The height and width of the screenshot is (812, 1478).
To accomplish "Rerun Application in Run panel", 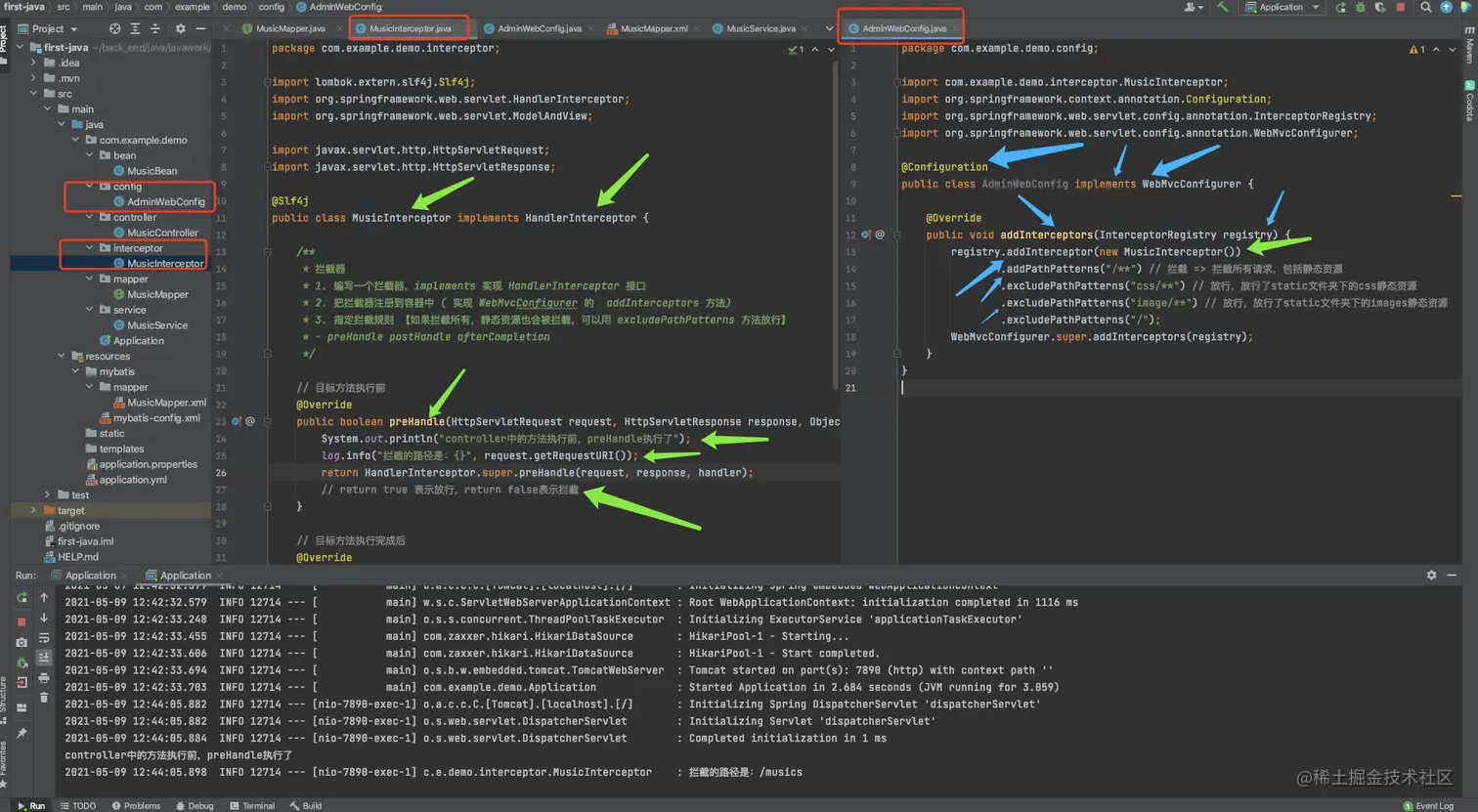I will (22, 597).
